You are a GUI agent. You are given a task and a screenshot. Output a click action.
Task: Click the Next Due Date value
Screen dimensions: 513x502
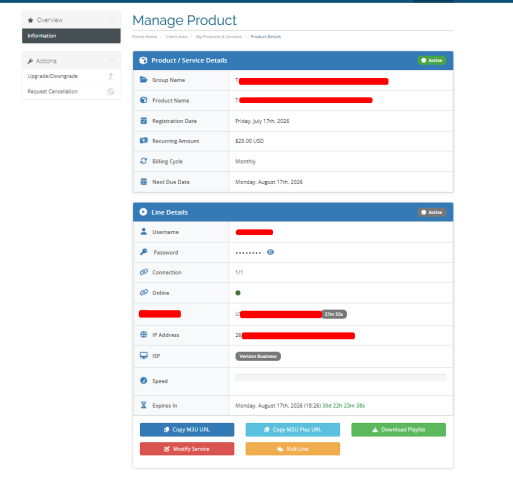pos(269,182)
